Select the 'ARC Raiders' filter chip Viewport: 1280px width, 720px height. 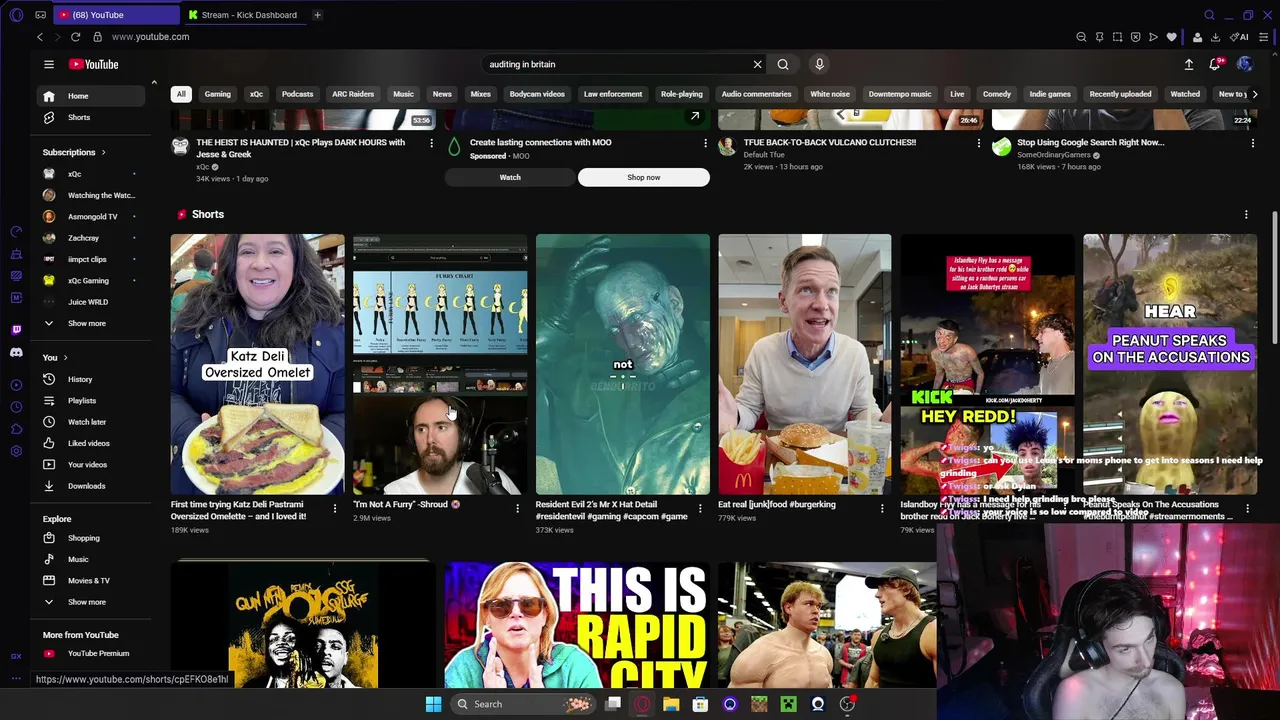tap(353, 94)
